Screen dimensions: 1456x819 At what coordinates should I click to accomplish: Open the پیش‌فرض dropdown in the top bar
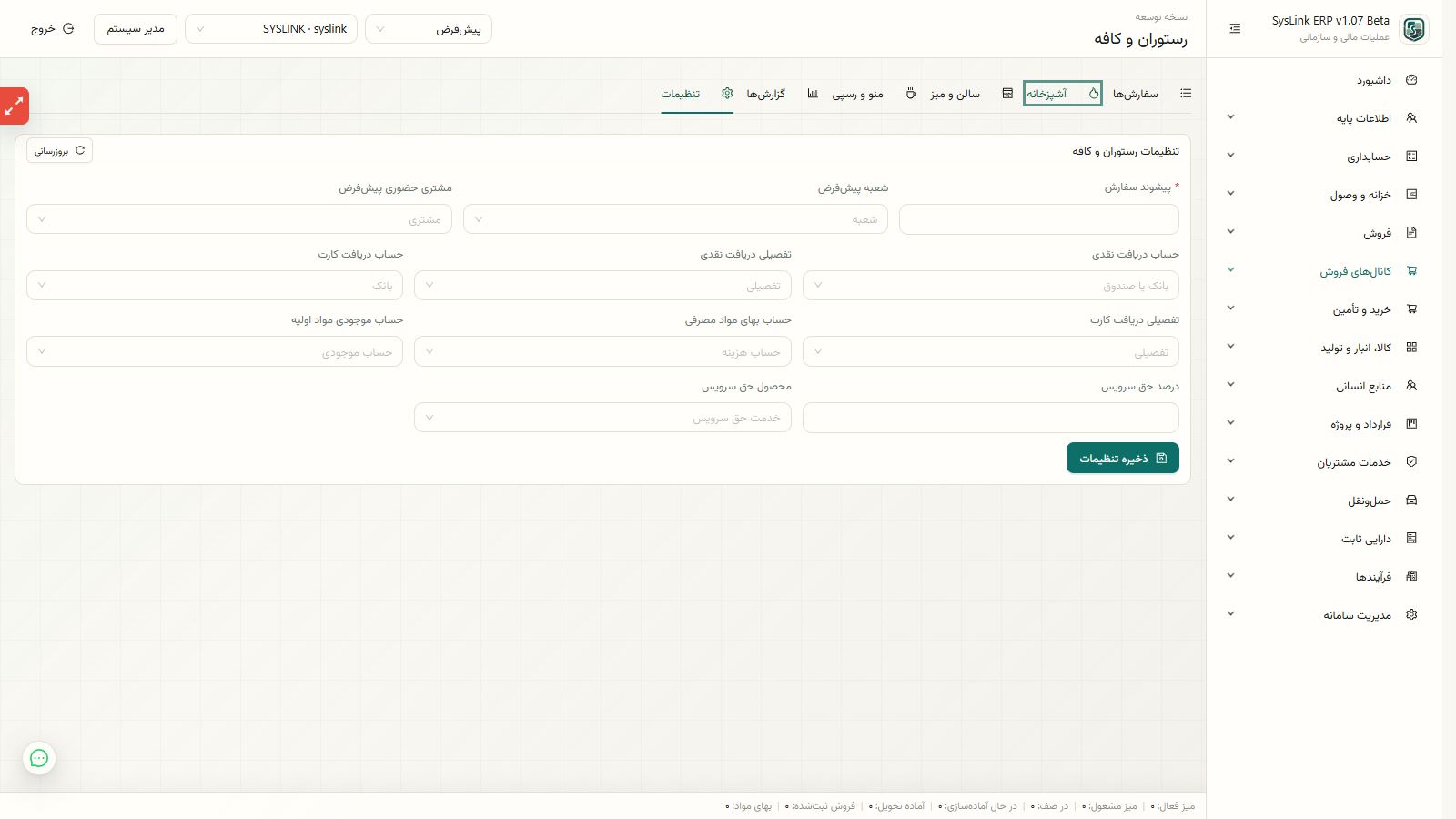(x=429, y=29)
